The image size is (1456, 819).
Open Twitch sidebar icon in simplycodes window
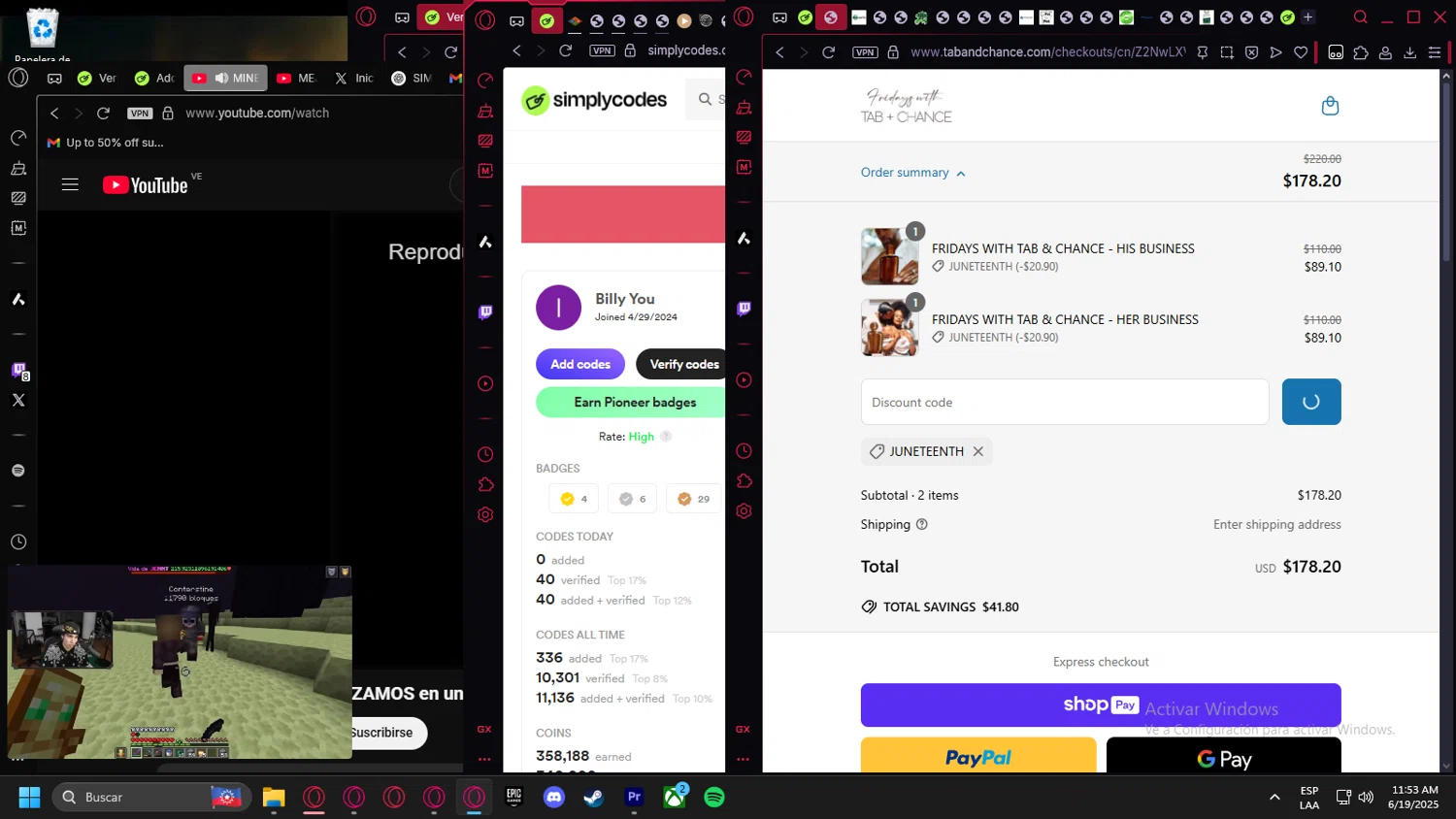(x=485, y=311)
